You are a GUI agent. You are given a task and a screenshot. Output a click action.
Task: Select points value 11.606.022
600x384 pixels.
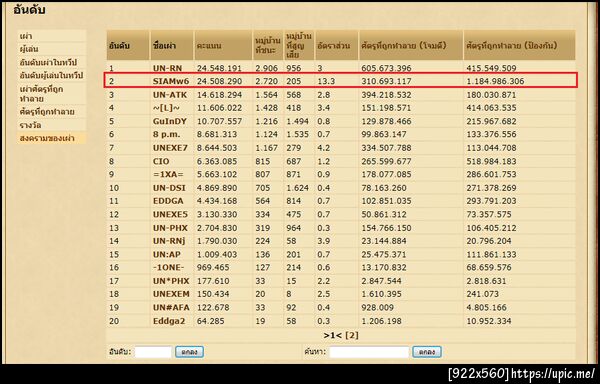(x=219, y=108)
